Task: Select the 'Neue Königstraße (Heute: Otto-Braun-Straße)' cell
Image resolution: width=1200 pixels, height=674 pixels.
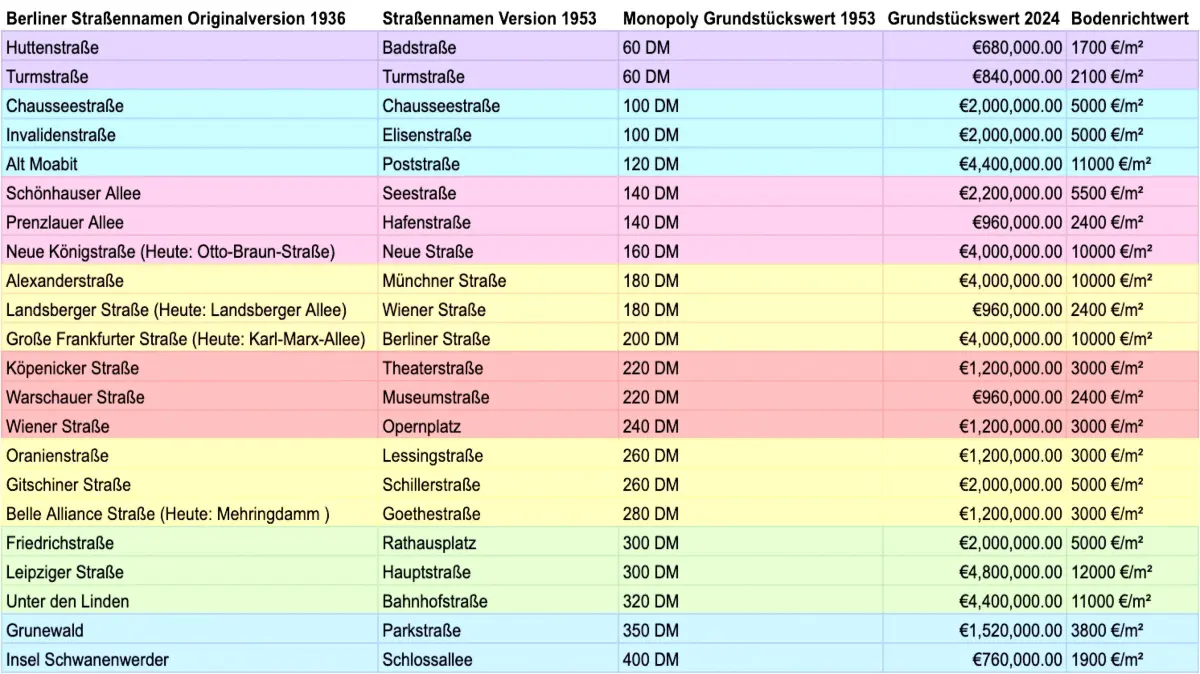Action: 170,251
